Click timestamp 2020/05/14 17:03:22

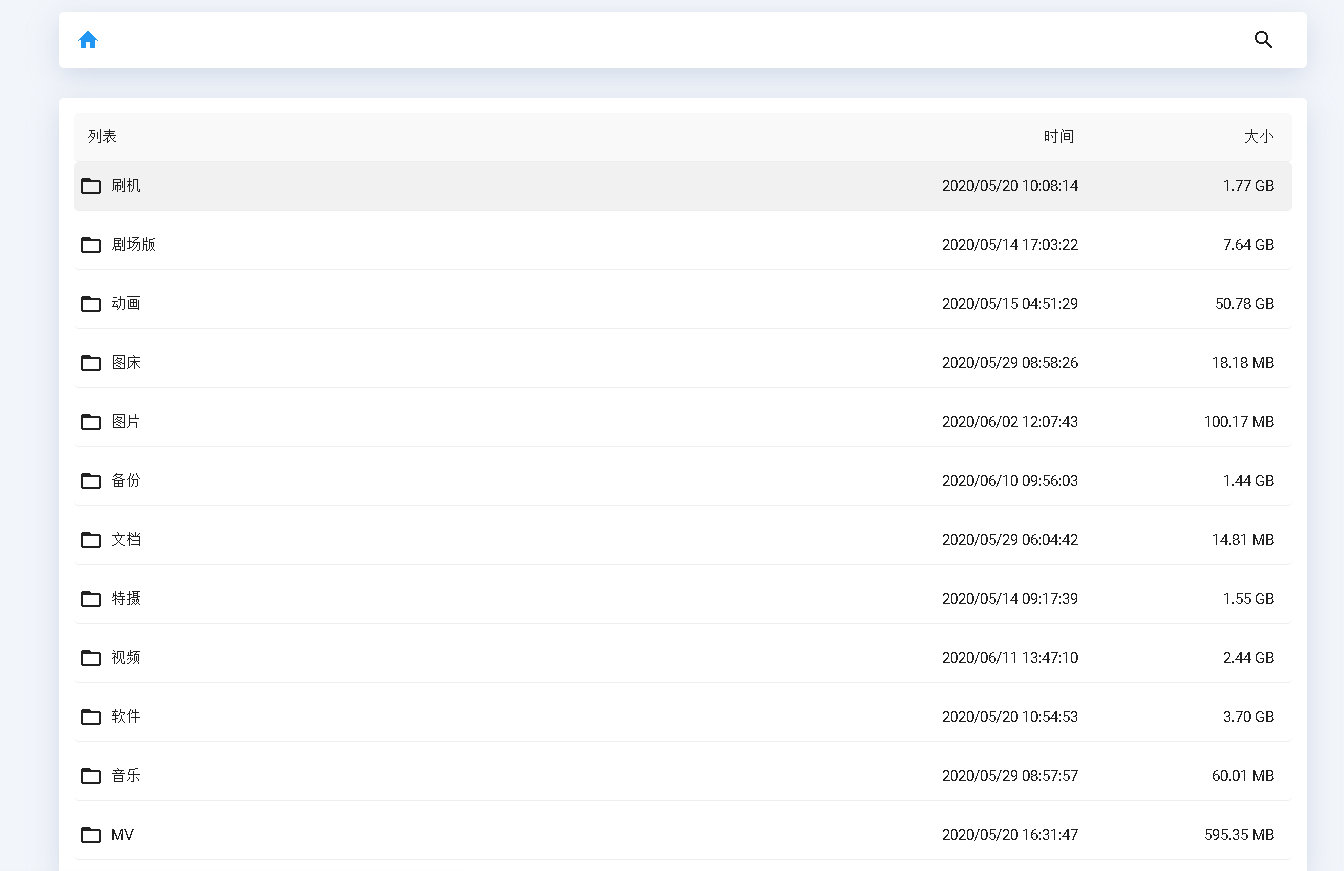[x=1010, y=245]
